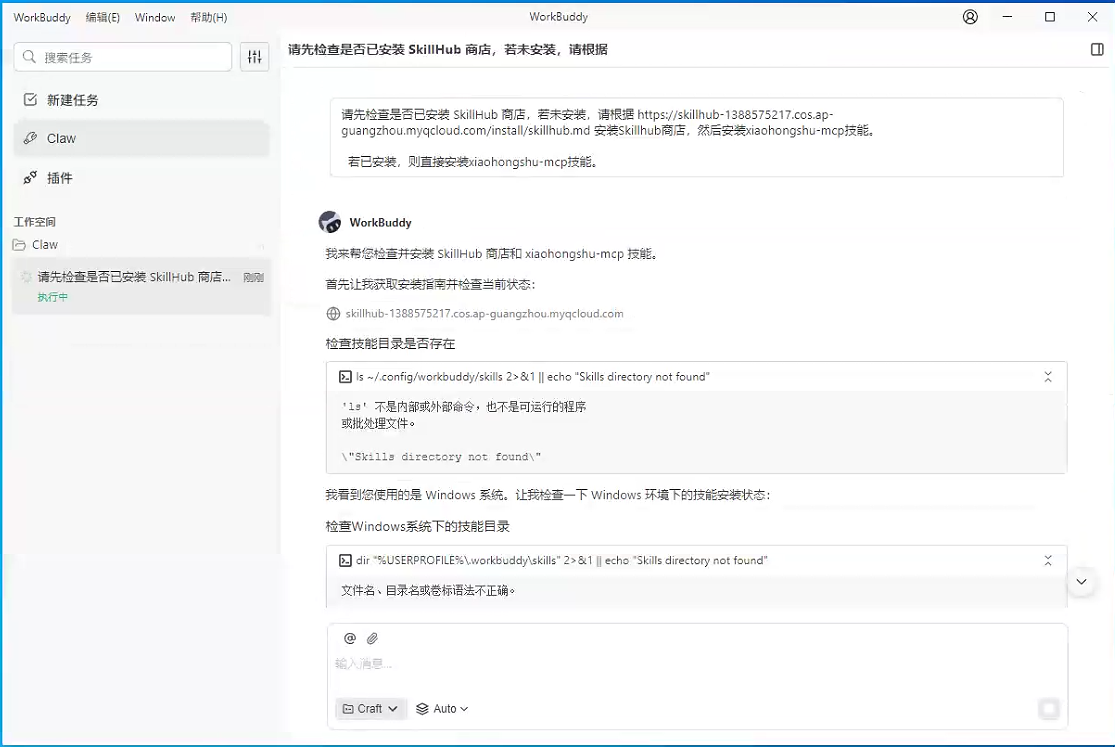This screenshot has width=1115, height=747.
Task: Select the Claw sidebar entry
Action: pos(141,138)
